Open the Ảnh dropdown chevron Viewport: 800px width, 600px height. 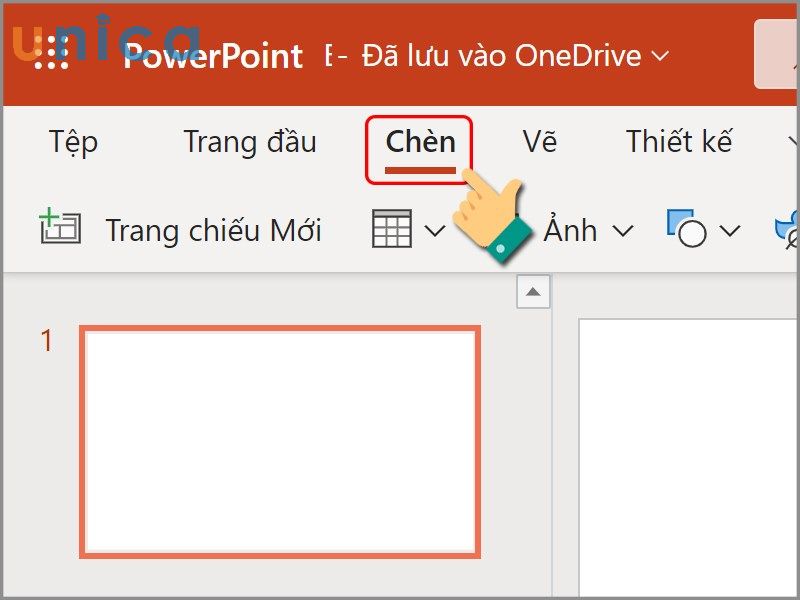click(621, 231)
